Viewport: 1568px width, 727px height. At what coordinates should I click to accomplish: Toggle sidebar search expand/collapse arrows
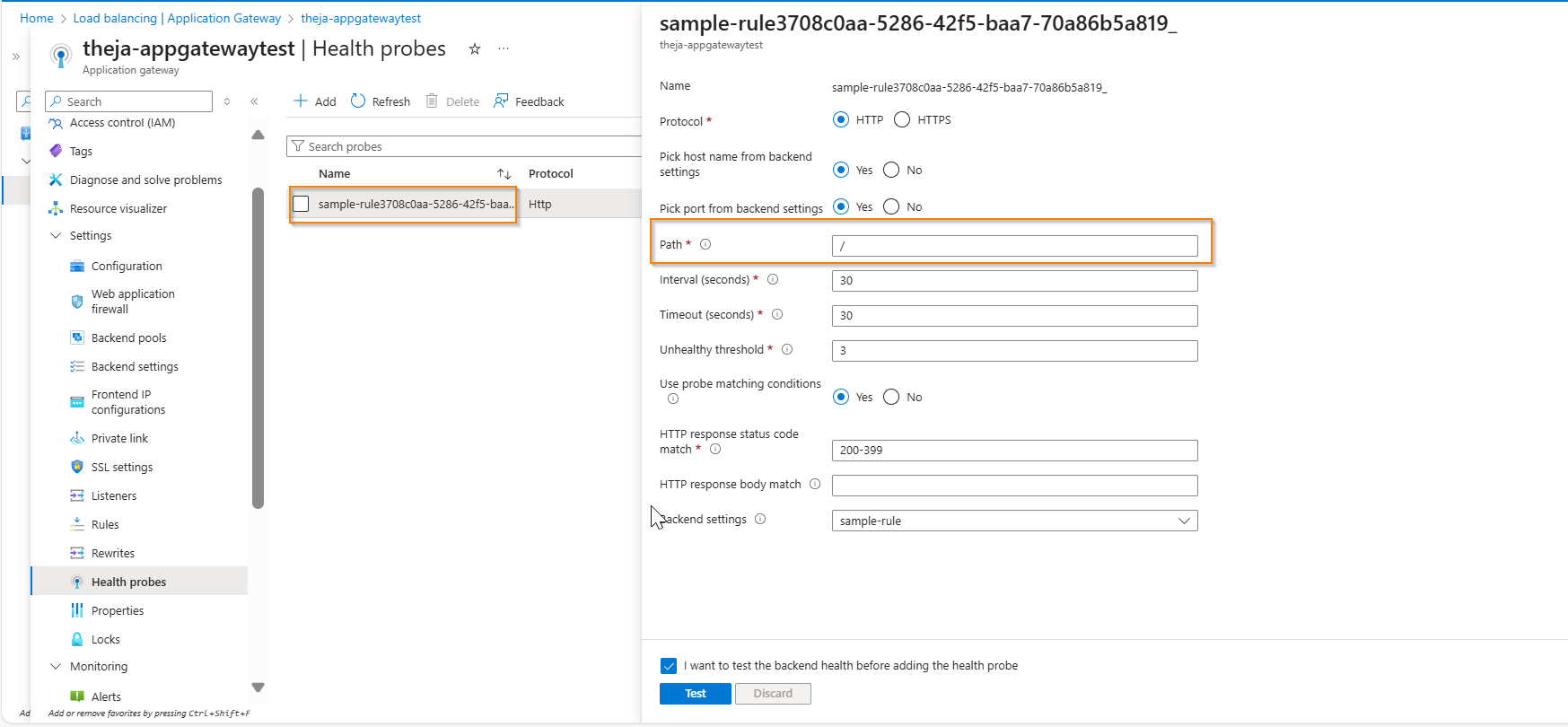[x=227, y=101]
